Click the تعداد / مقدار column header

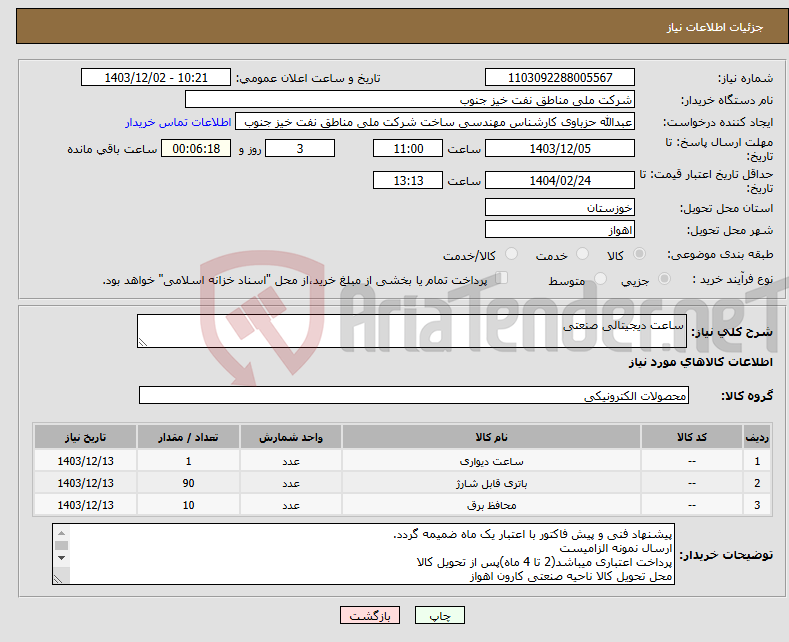pos(188,437)
